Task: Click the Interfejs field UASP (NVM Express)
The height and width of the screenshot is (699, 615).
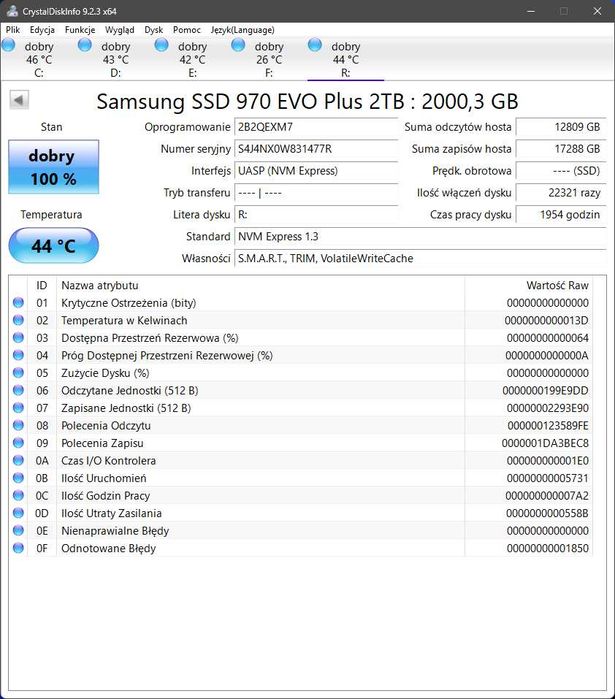Action: coord(316,171)
